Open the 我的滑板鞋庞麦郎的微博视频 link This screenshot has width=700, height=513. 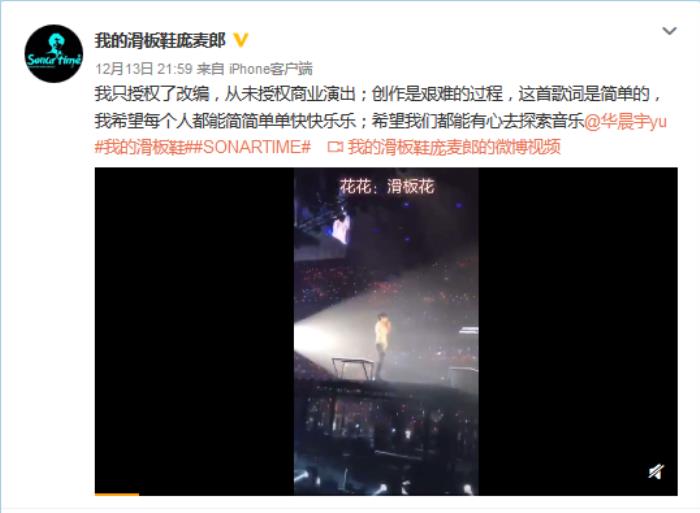454,147
